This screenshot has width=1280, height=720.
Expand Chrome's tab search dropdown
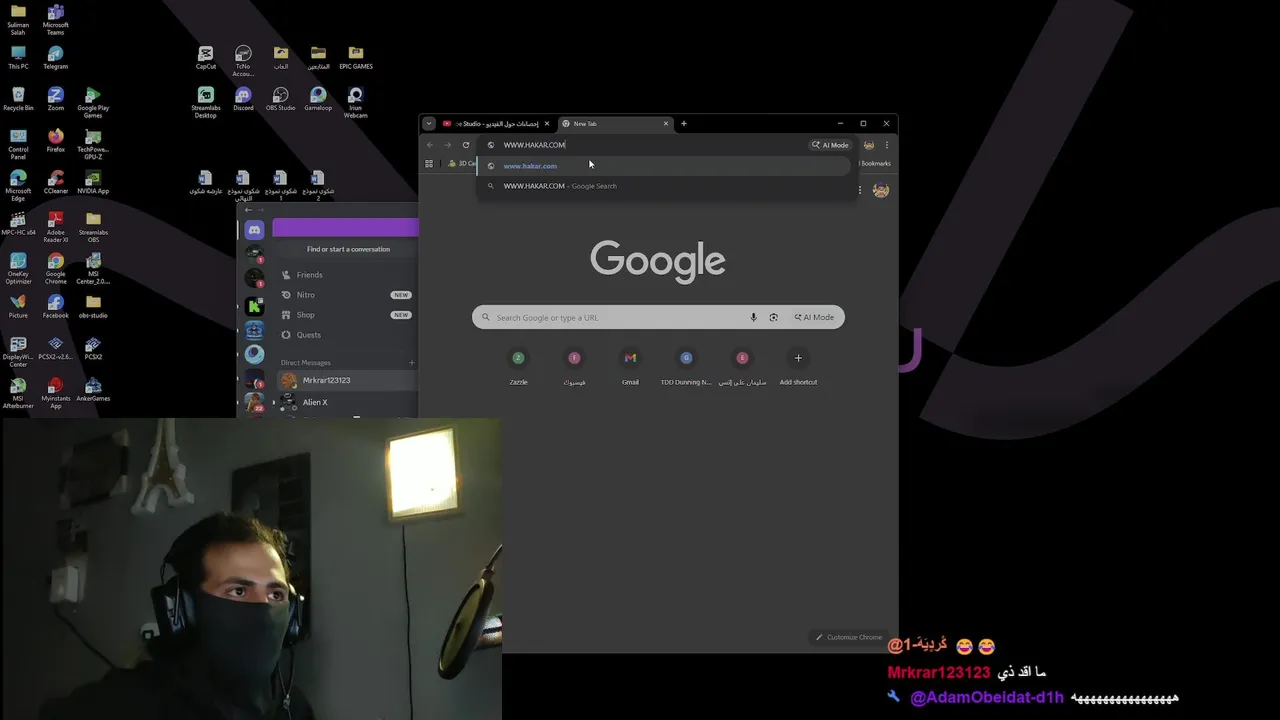click(429, 124)
